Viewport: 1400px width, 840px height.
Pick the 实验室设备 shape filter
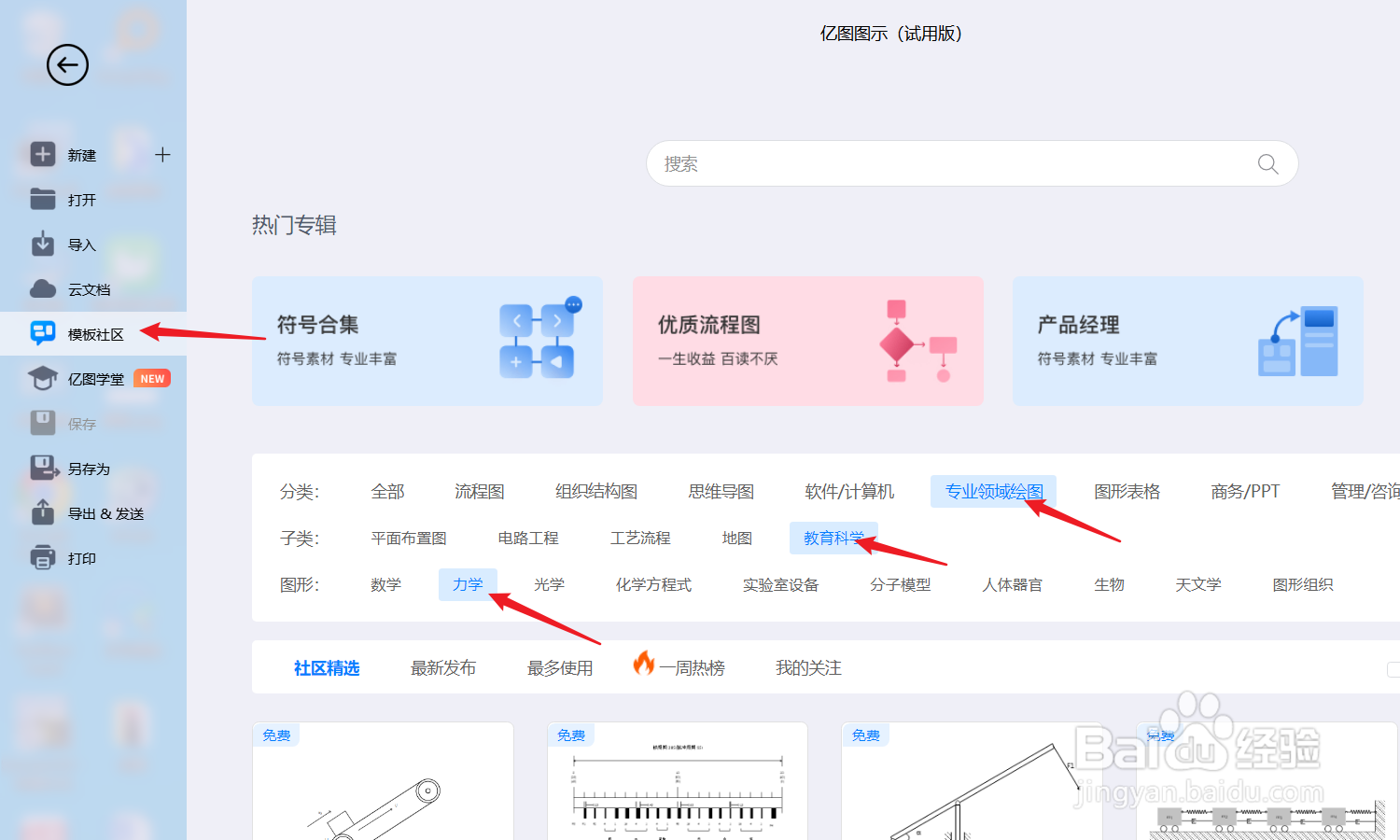click(x=780, y=585)
